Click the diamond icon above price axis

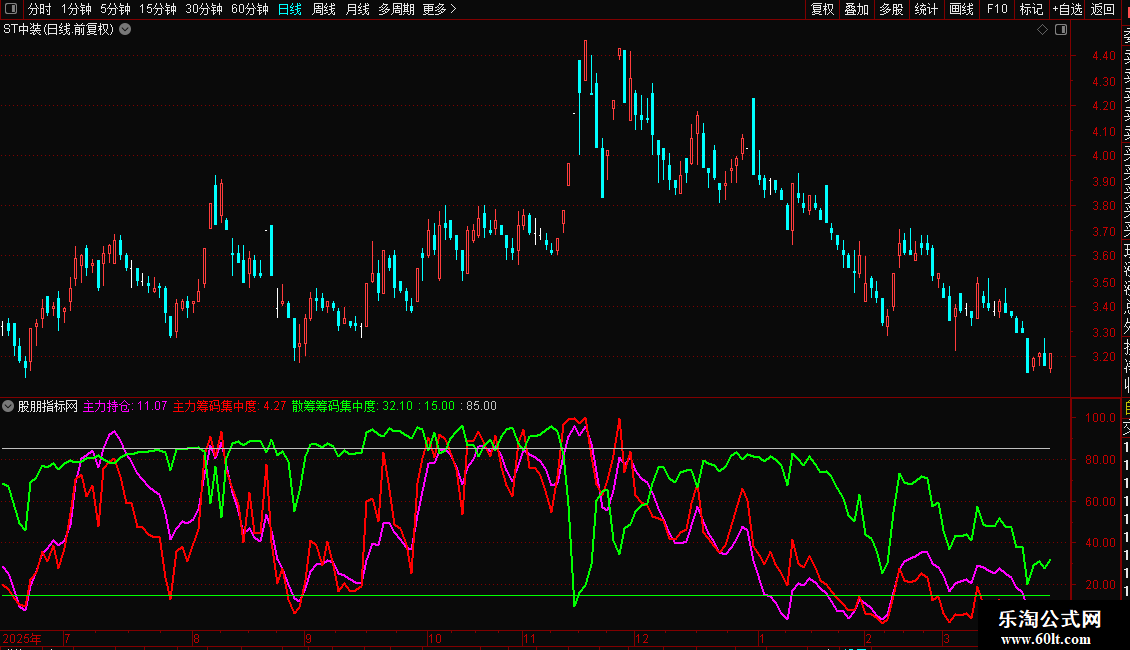point(1042,30)
